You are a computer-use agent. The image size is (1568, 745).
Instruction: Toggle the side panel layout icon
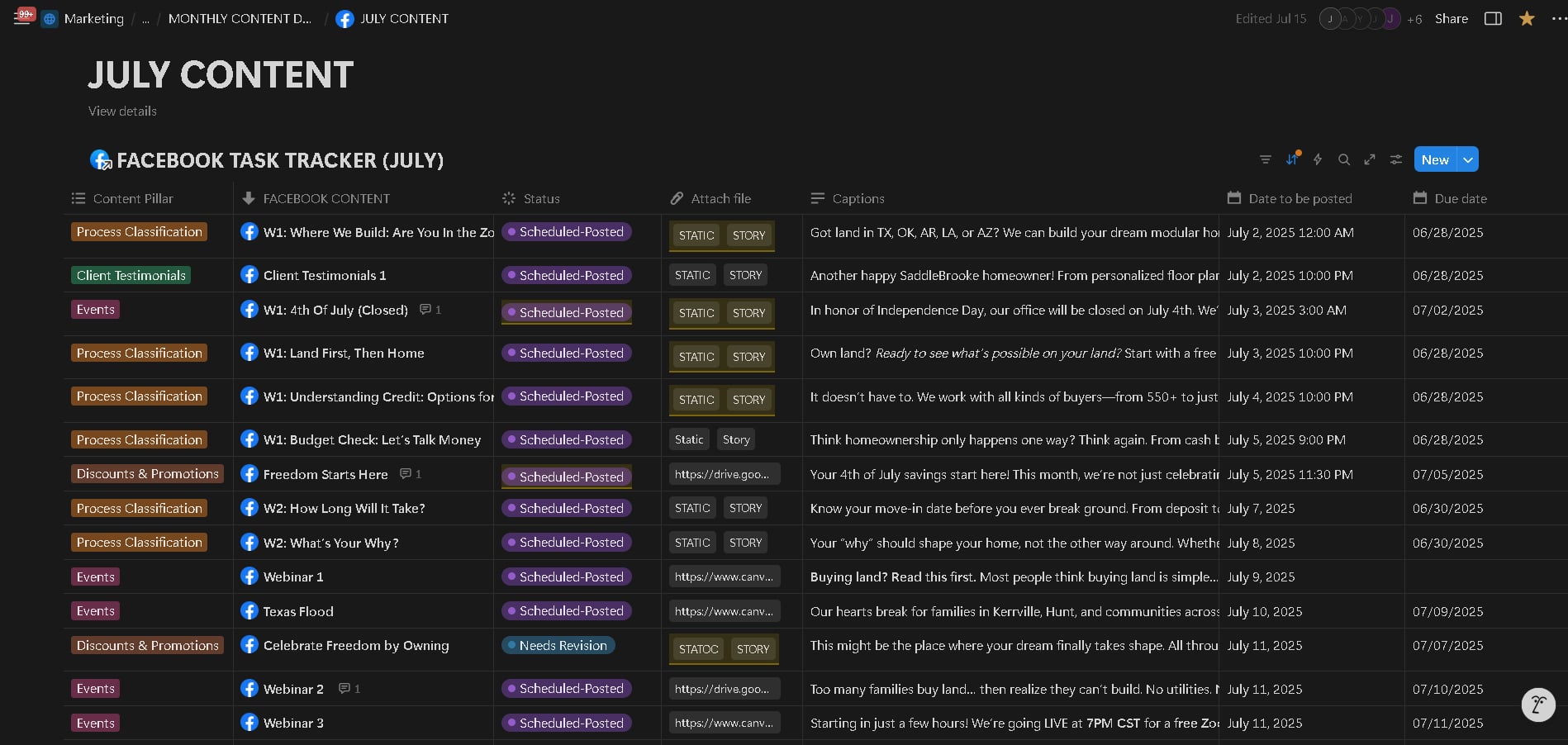pyautogui.click(x=1493, y=18)
